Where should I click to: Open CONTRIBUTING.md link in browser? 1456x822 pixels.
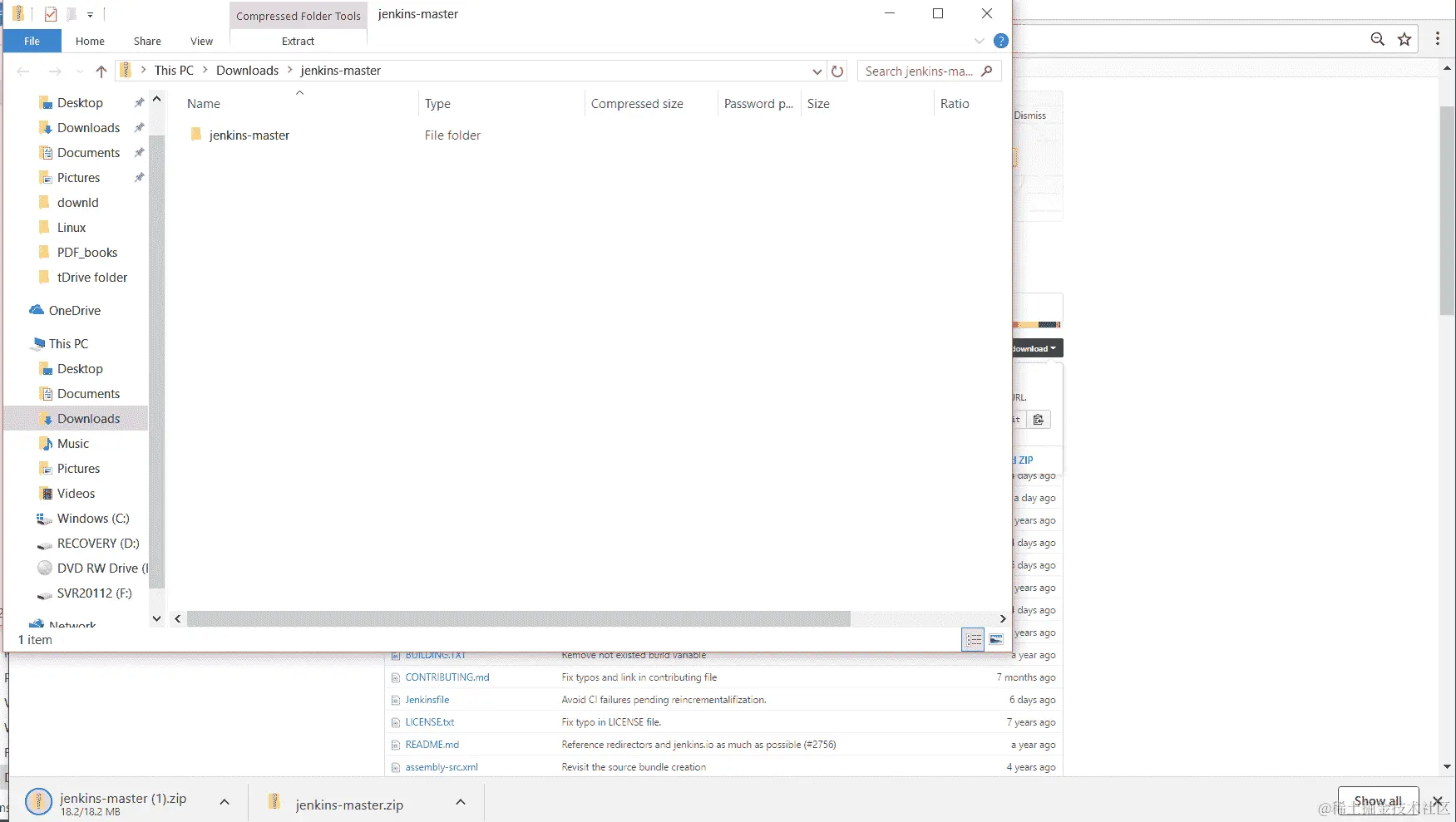[x=447, y=677]
